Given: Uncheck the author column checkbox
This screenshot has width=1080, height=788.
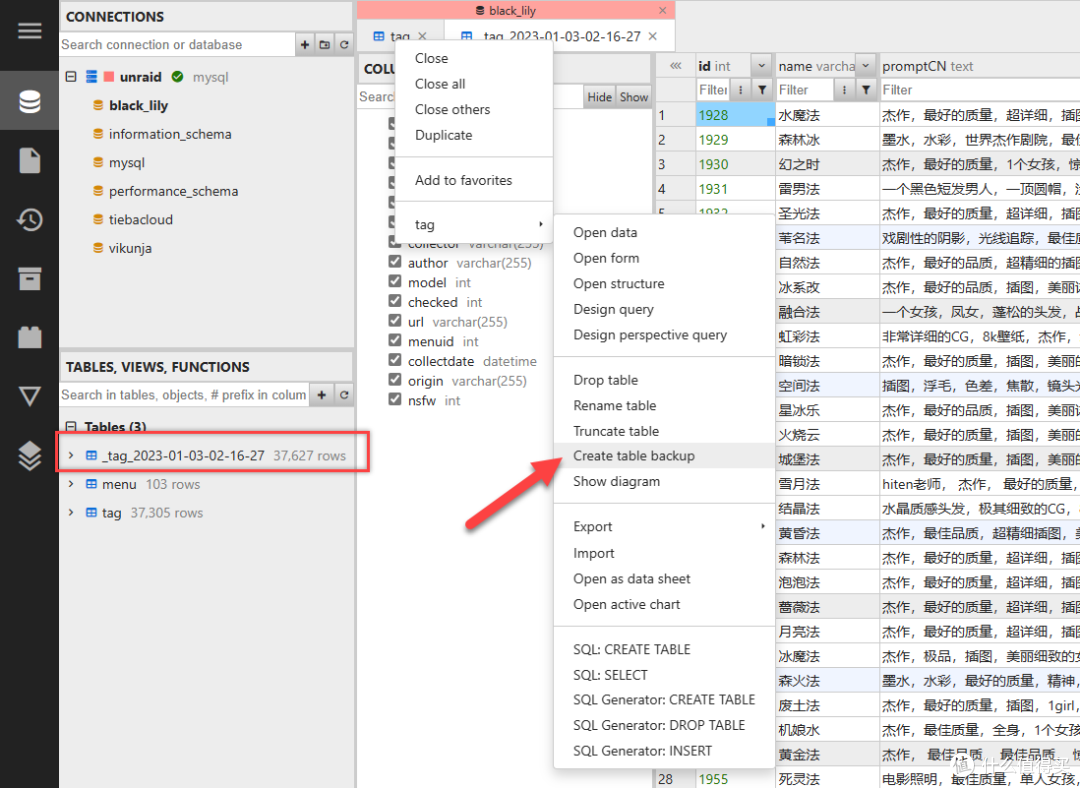Looking at the screenshot, I should [395, 263].
